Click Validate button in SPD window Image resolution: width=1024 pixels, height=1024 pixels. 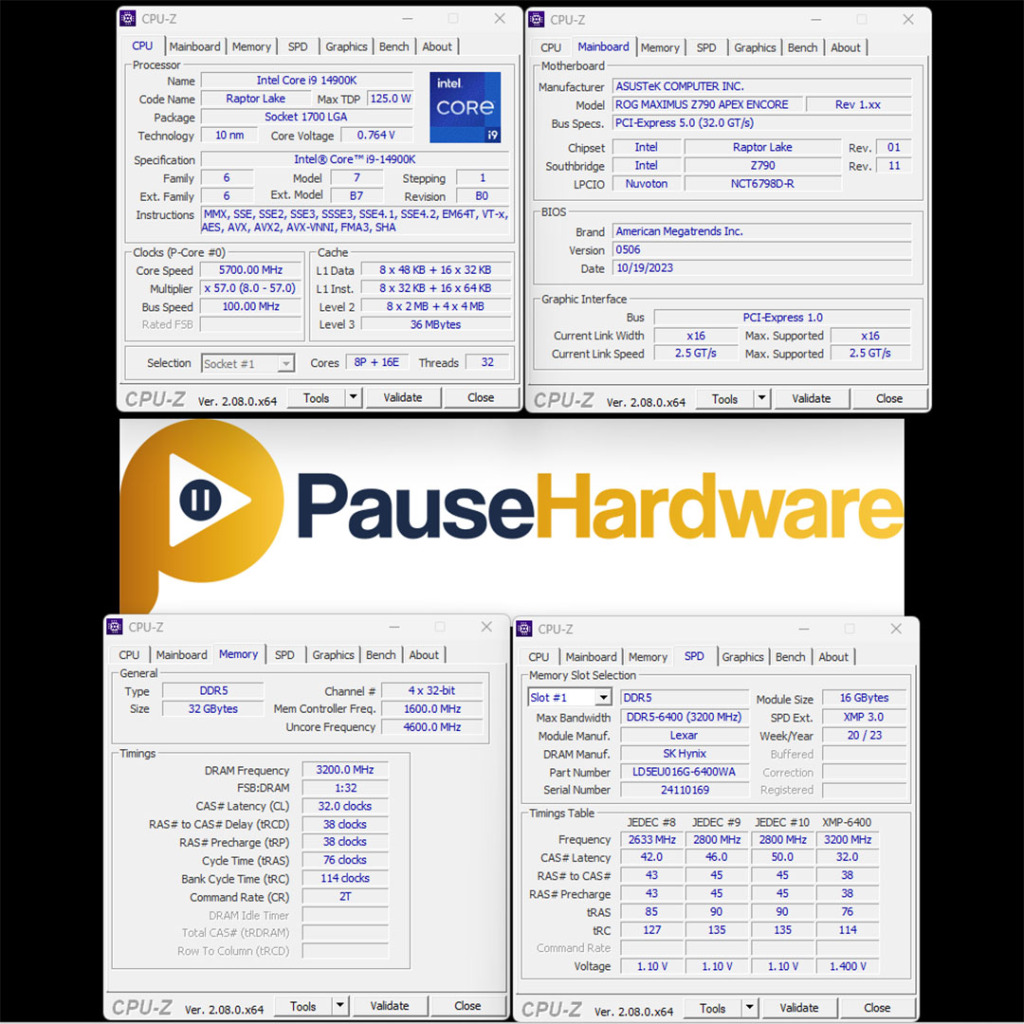(799, 1008)
